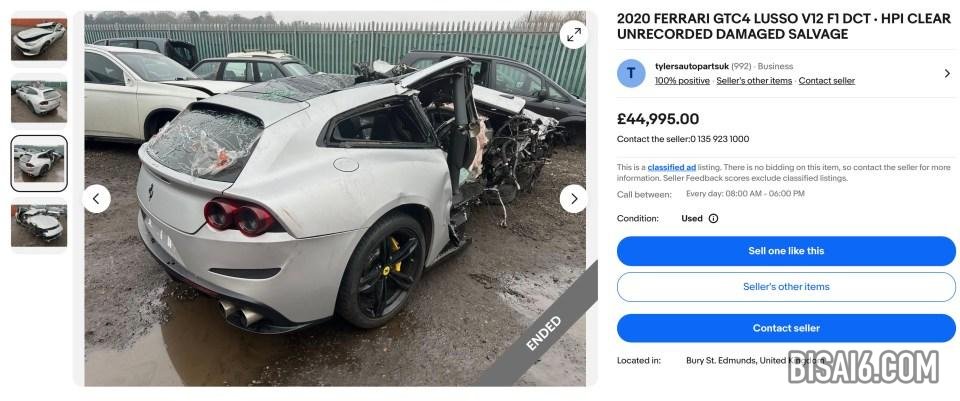The image size is (960, 401).
Task: Open the tylersautopartsuk seller profile
Action: [691, 66]
